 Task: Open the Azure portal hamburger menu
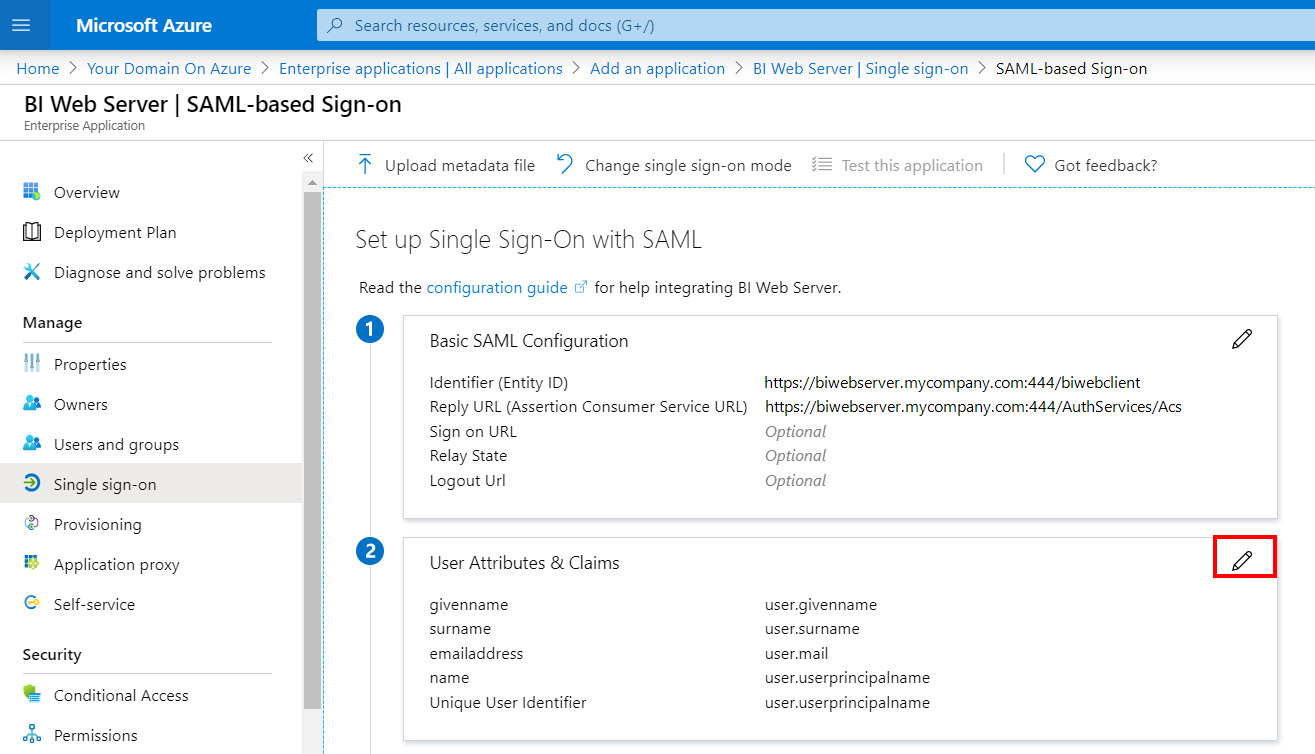(21, 25)
